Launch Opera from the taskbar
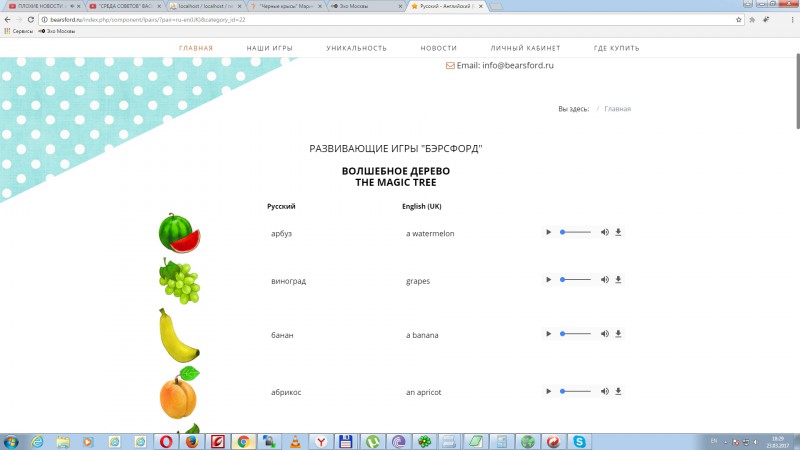The image size is (800, 450). (x=166, y=441)
